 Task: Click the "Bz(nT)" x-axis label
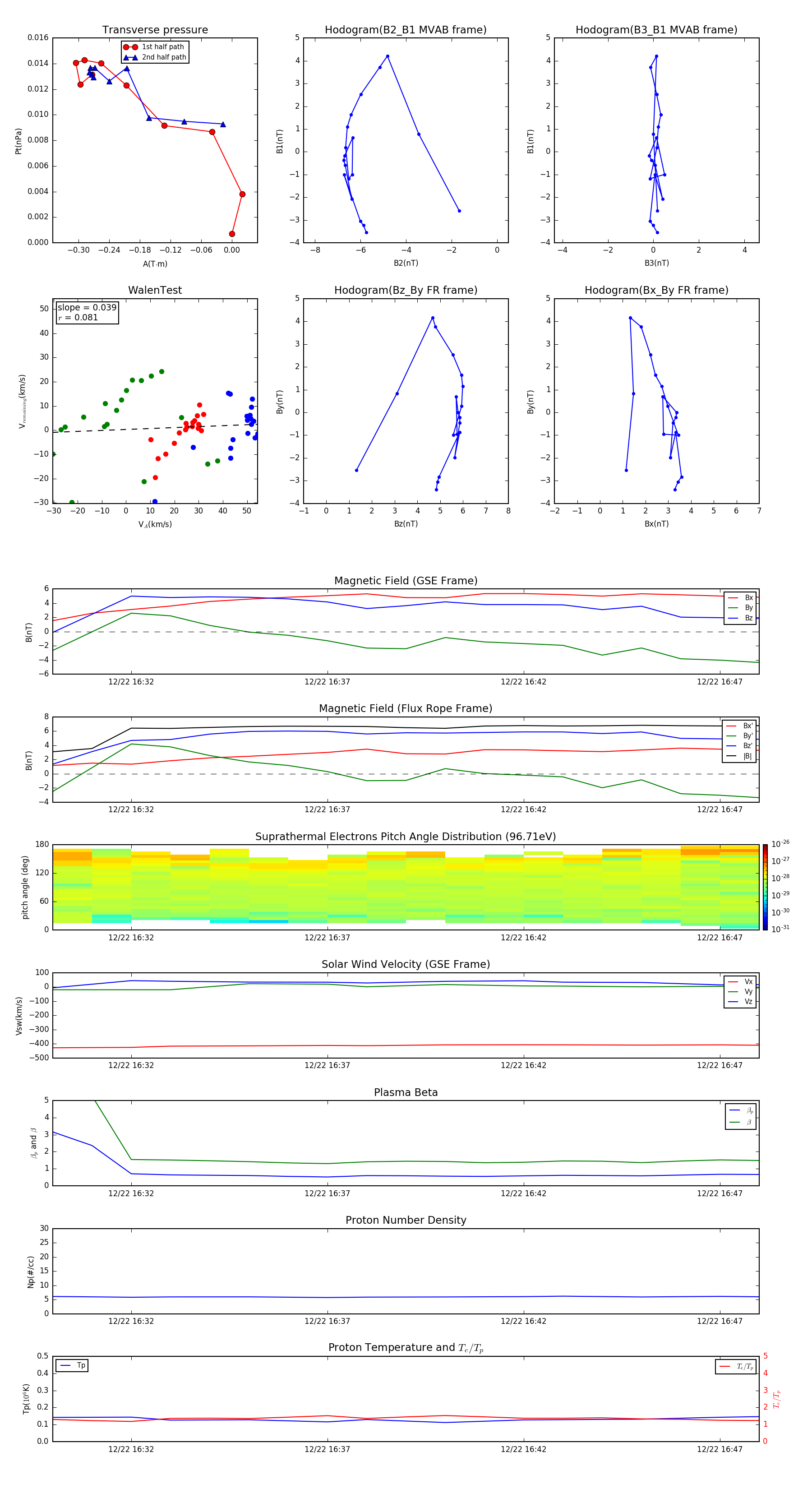(406, 524)
